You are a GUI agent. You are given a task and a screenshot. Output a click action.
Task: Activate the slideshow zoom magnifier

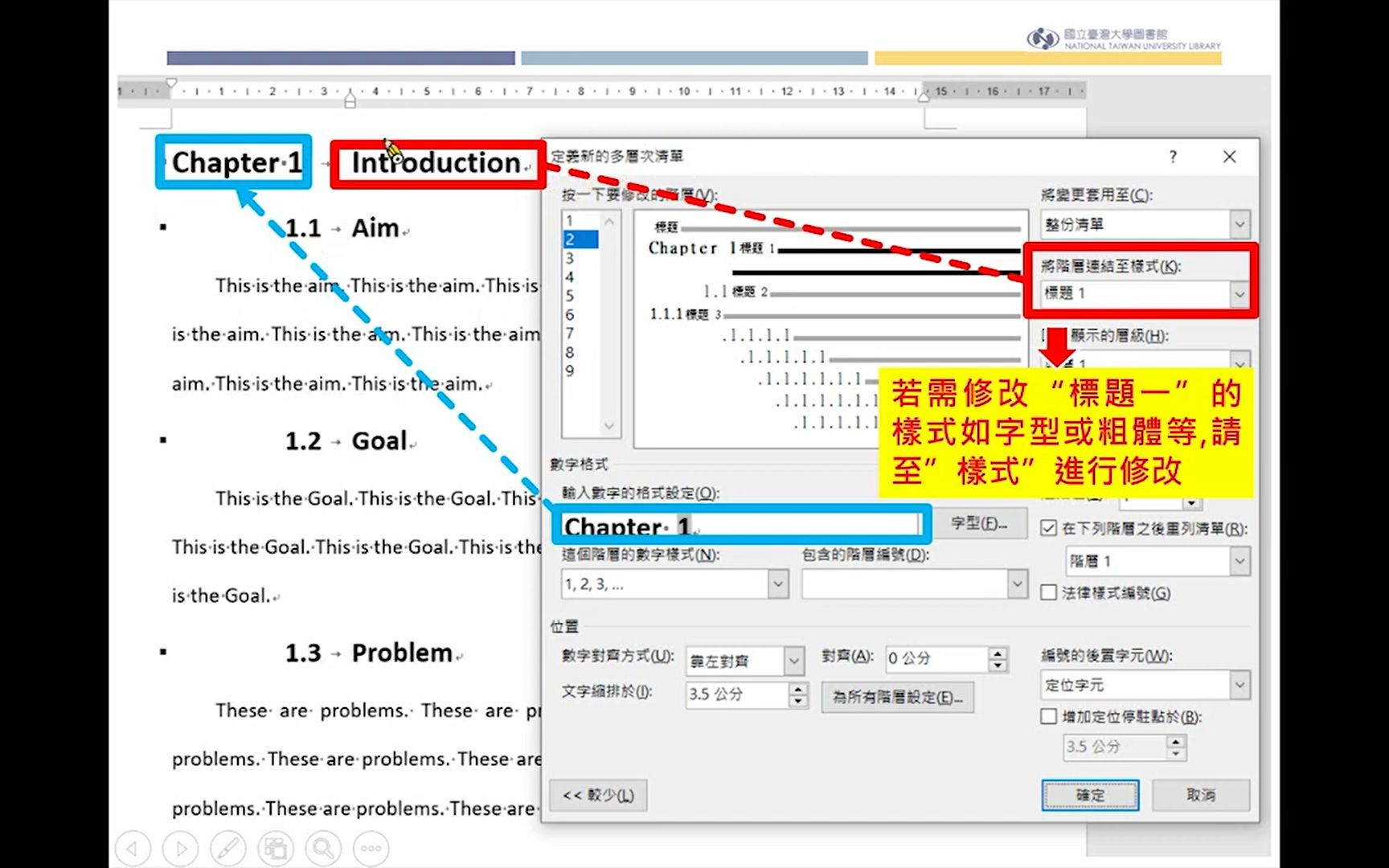click(323, 848)
